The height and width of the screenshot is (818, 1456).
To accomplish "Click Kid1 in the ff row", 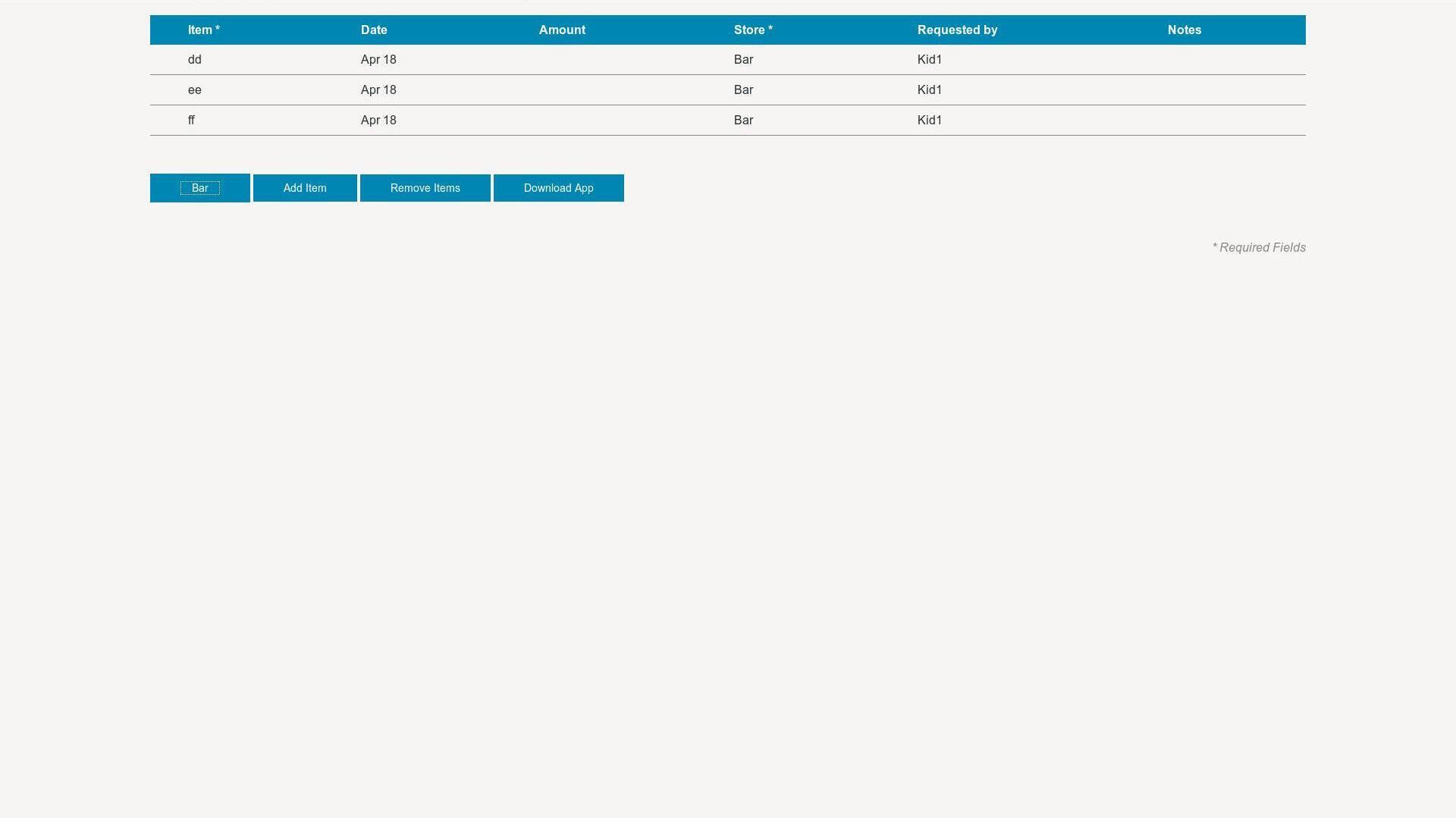I will click(x=930, y=121).
